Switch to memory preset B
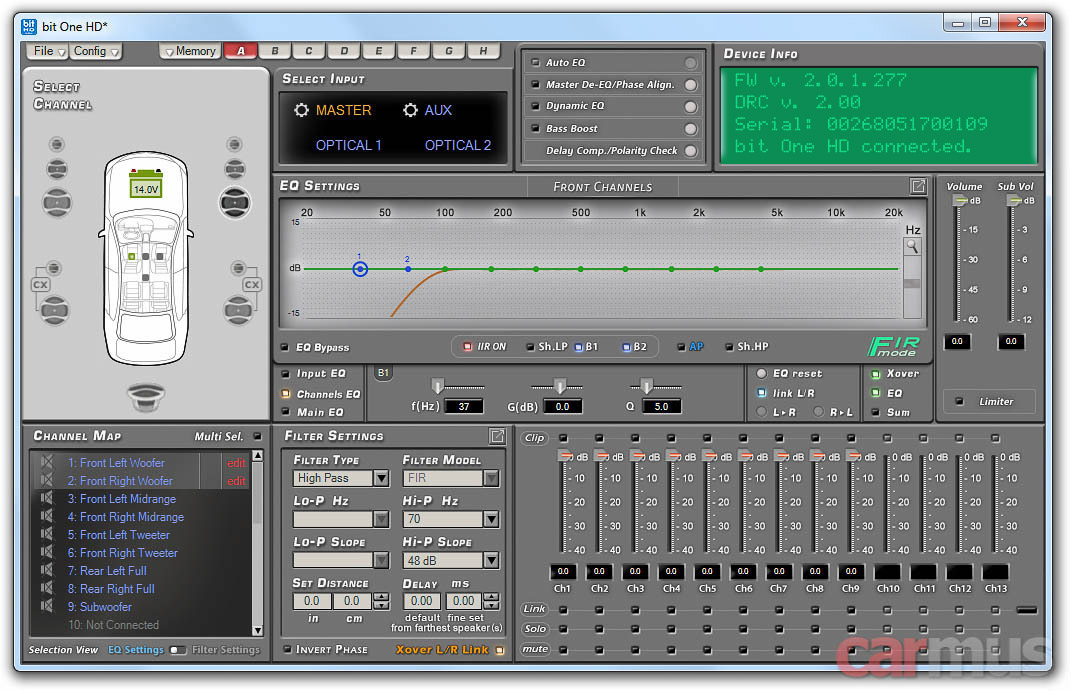Viewport: 1071px width, 691px height. pos(275,51)
